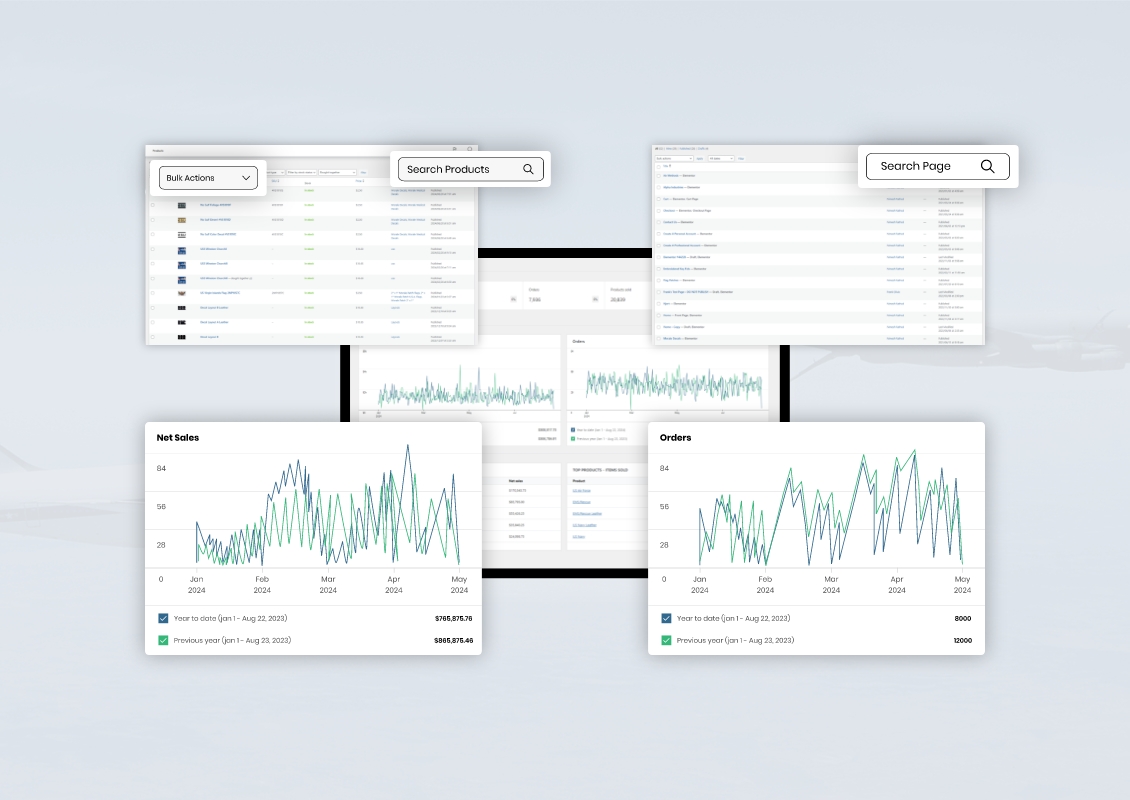This screenshot has width=1130, height=800.
Task: Click the Apply button in pages list
Action: pos(699,158)
